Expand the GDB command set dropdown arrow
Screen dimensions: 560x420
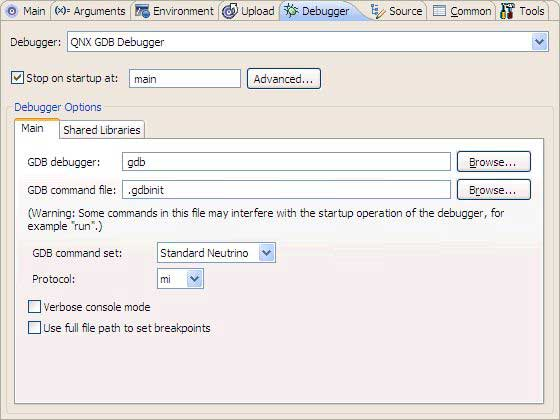point(266,253)
